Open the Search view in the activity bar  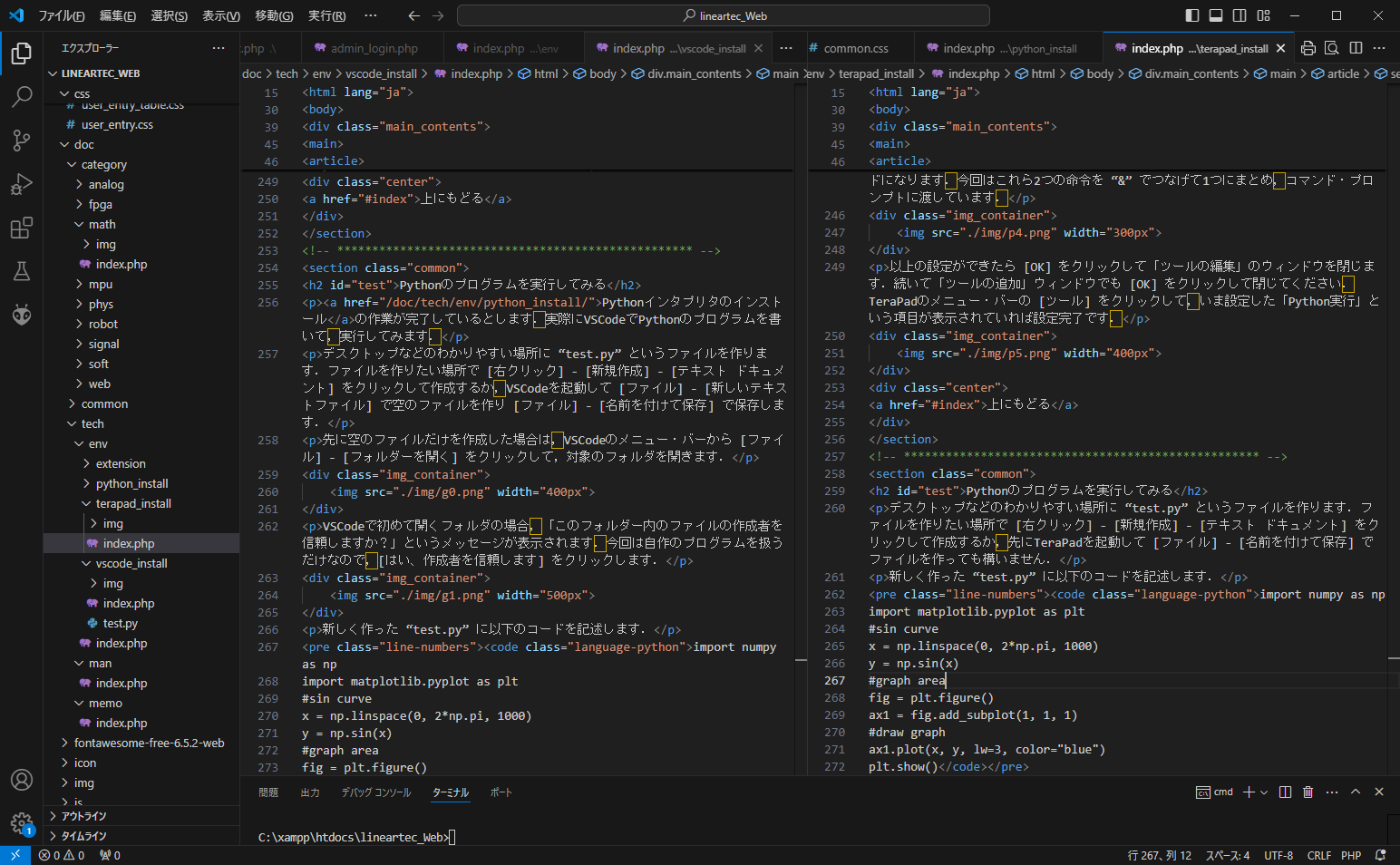point(22,96)
